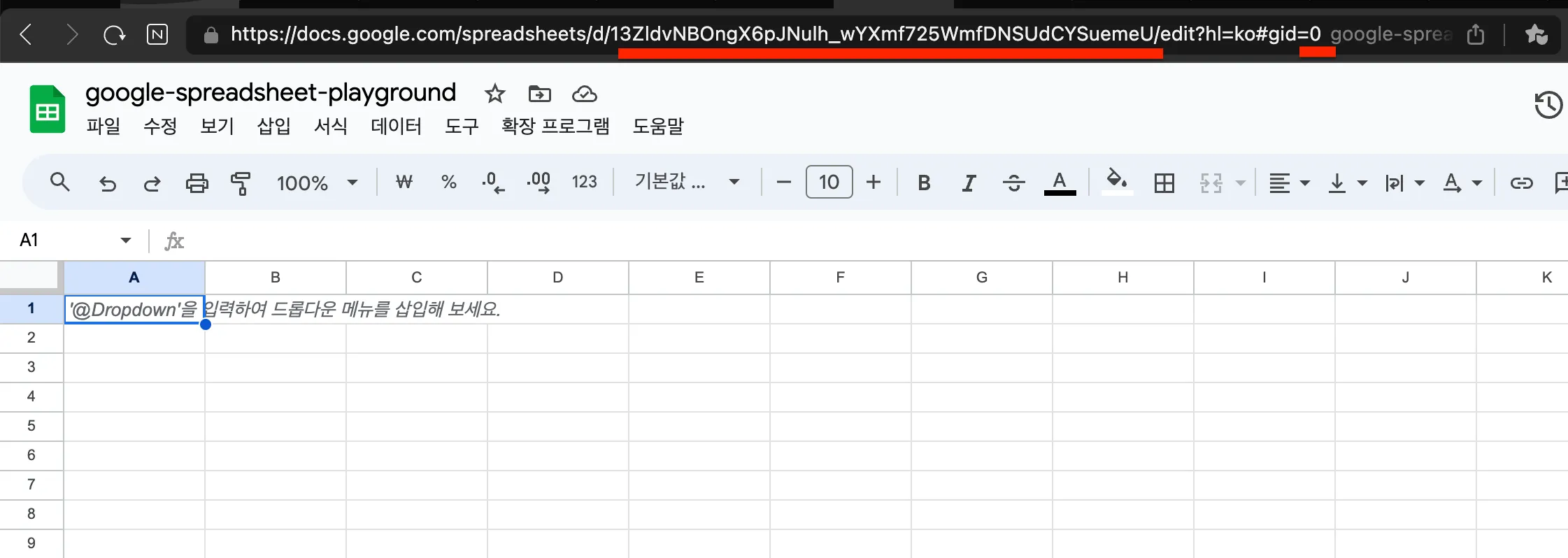Select column D header
Viewport: 1568px width, 558px height.
pyautogui.click(x=558, y=278)
